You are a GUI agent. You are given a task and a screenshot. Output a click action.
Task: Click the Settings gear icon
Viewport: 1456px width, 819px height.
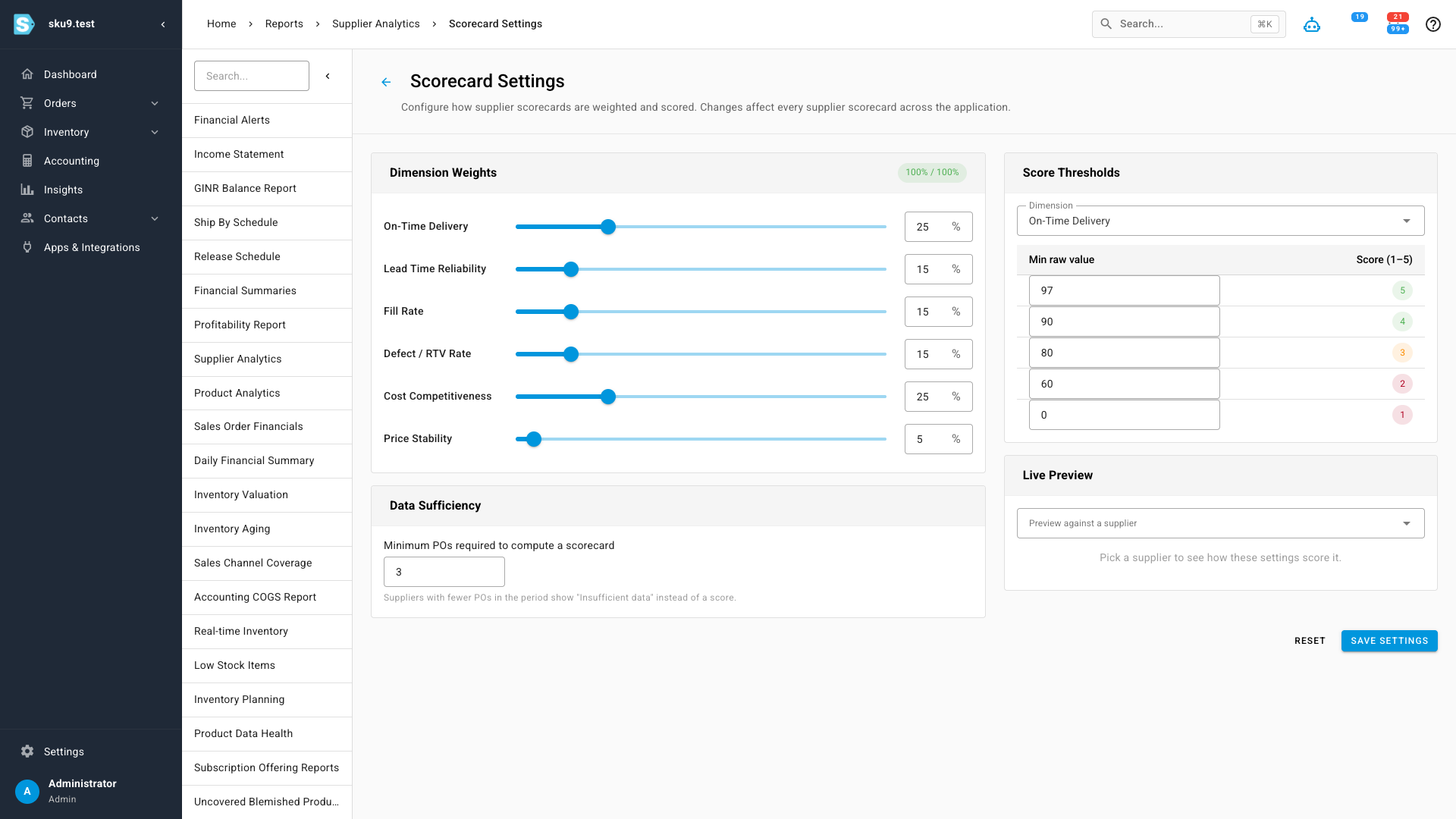pyautogui.click(x=27, y=752)
